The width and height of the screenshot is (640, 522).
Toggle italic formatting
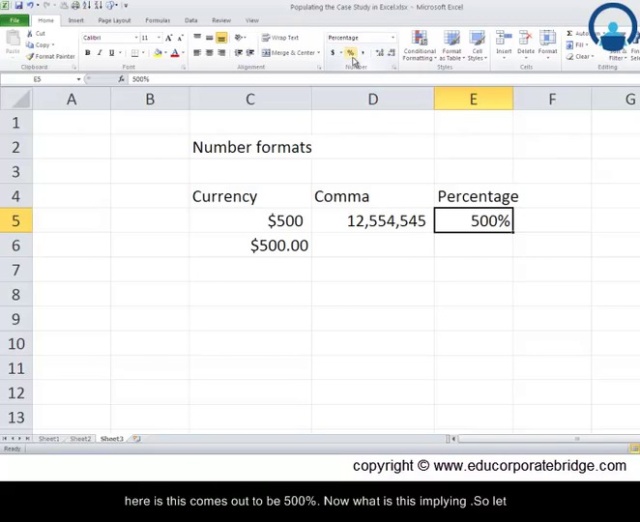point(99,53)
